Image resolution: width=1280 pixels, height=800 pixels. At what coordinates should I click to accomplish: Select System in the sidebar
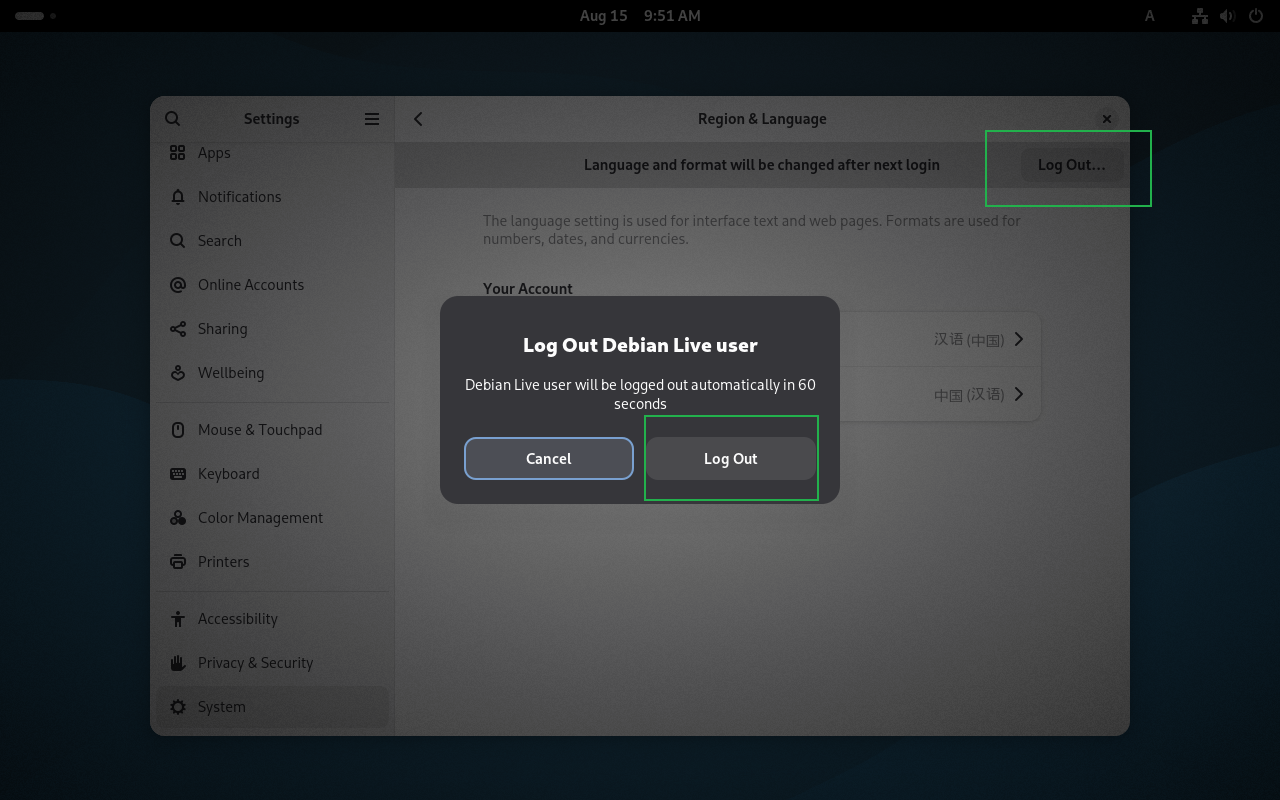coord(272,707)
